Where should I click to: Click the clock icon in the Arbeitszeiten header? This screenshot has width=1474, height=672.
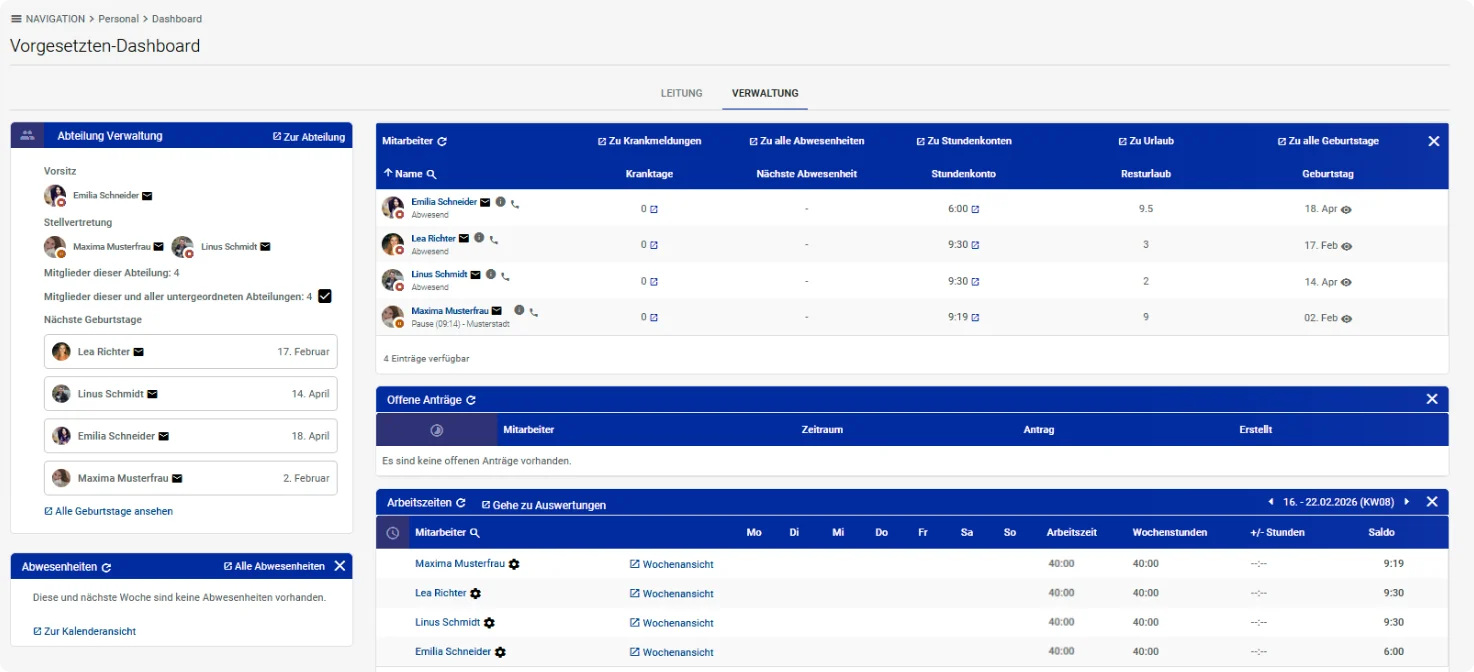(x=393, y=533)
